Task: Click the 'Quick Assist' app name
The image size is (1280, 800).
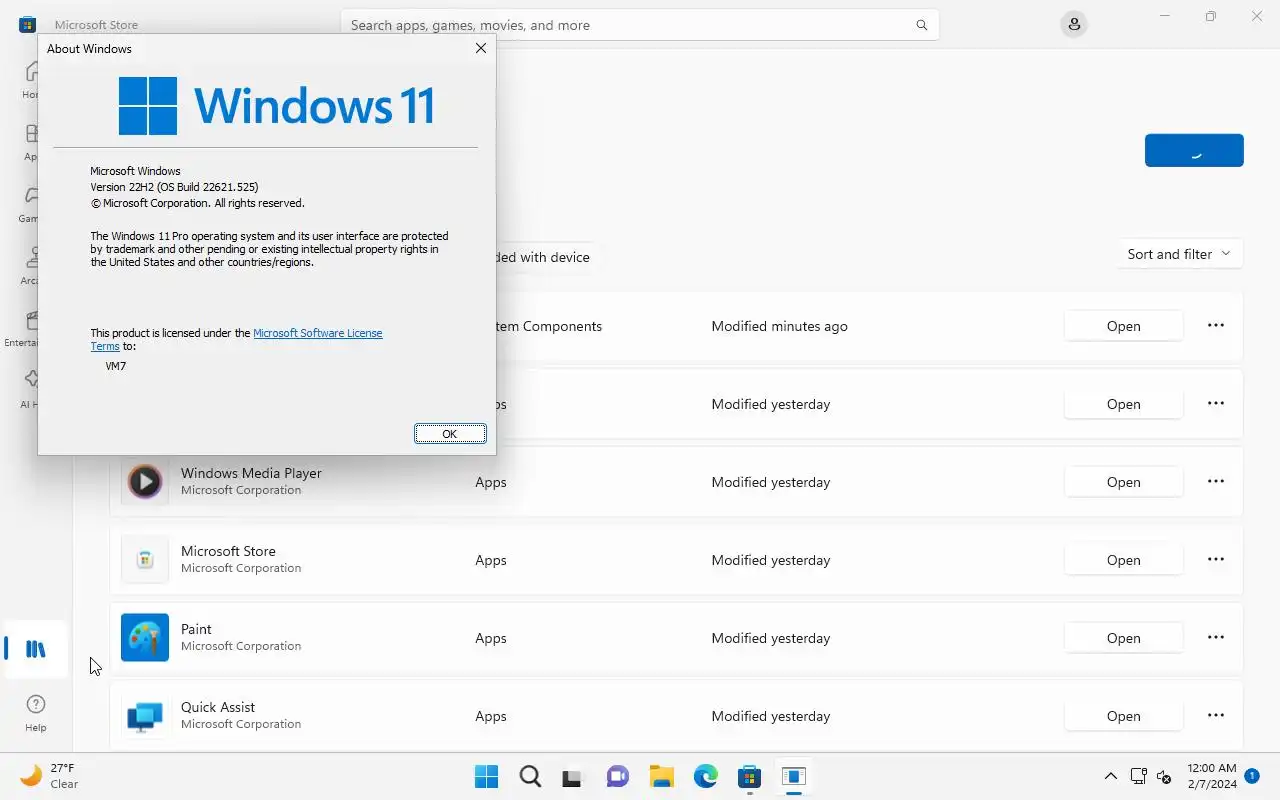Action: [x=218, y=707]
